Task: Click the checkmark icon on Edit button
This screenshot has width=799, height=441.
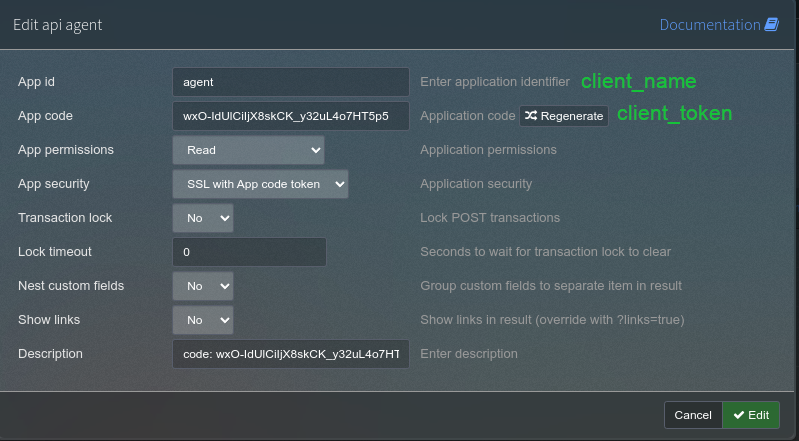Action: pos(739,415)
